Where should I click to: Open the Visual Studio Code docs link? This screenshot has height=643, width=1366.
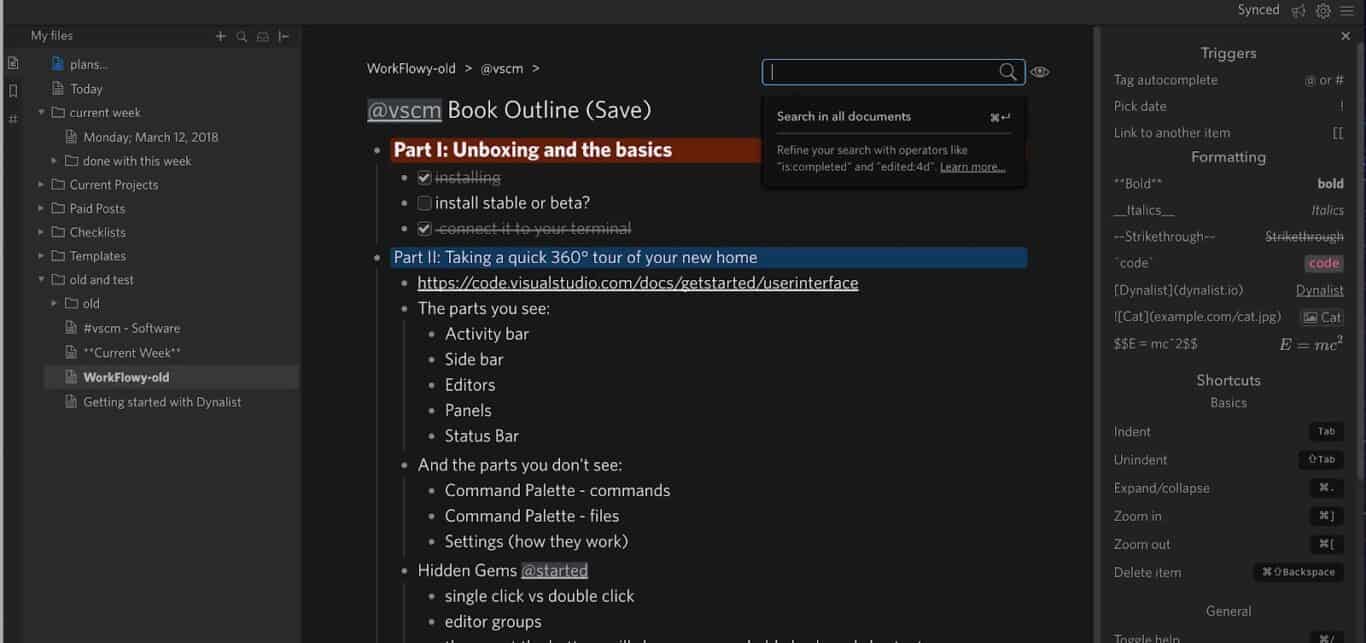coord(637,283)
